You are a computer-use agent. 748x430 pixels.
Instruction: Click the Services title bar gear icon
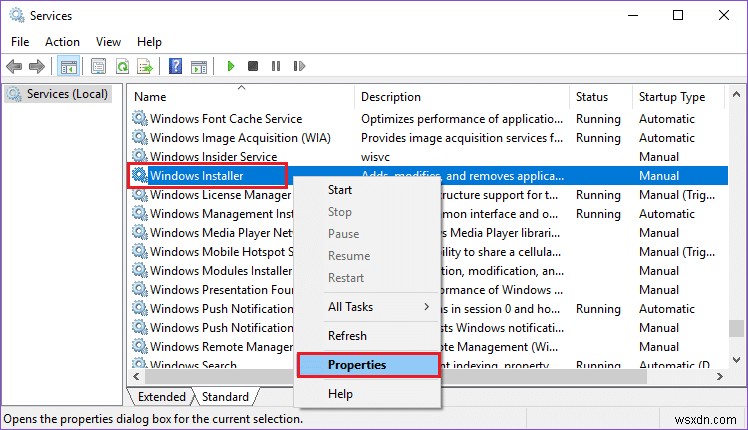click(17, 15)
